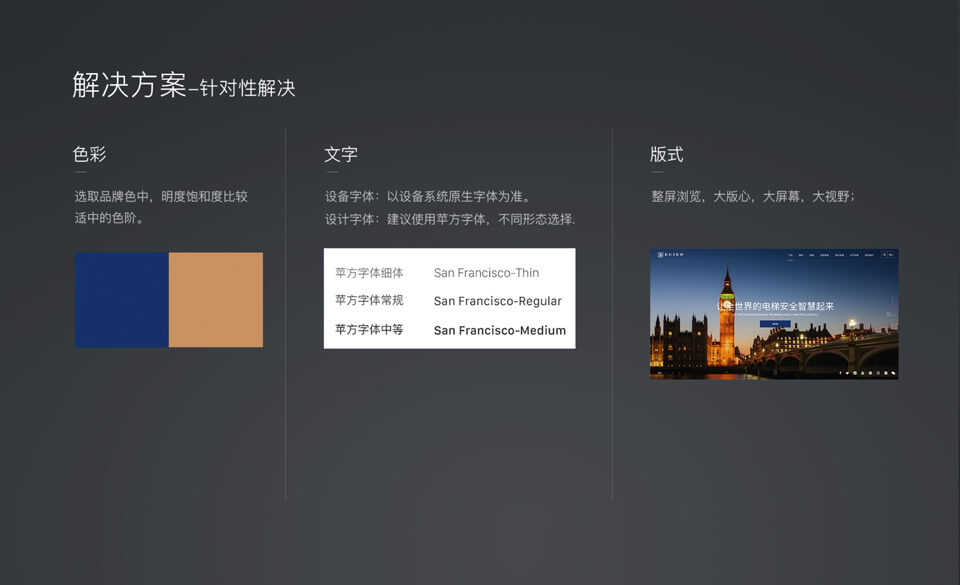Click the 苹方字体中等 label
960x585 pixels.
369,330
